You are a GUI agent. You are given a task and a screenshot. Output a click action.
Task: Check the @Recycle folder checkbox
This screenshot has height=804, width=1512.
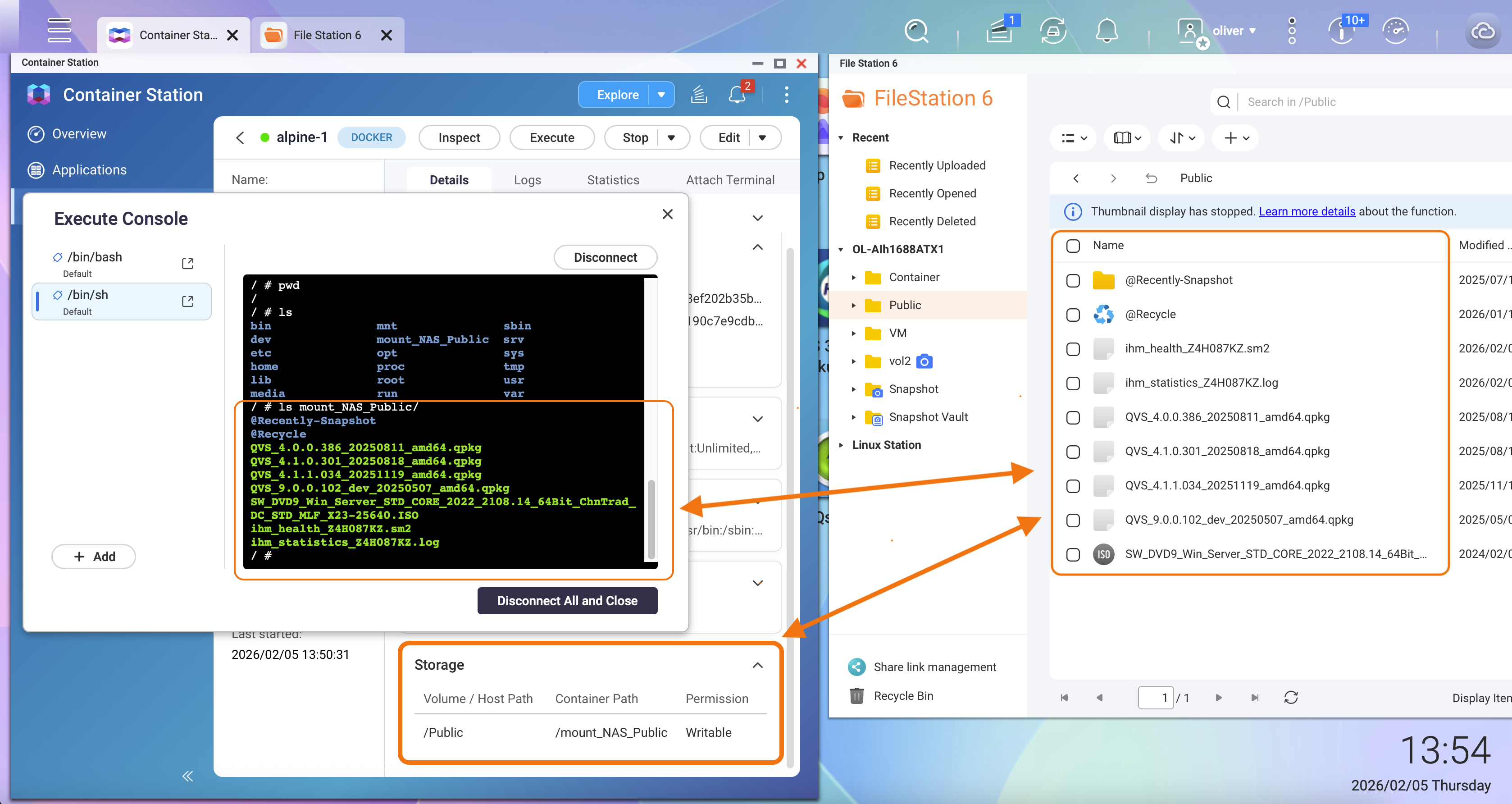point(1073,315)
